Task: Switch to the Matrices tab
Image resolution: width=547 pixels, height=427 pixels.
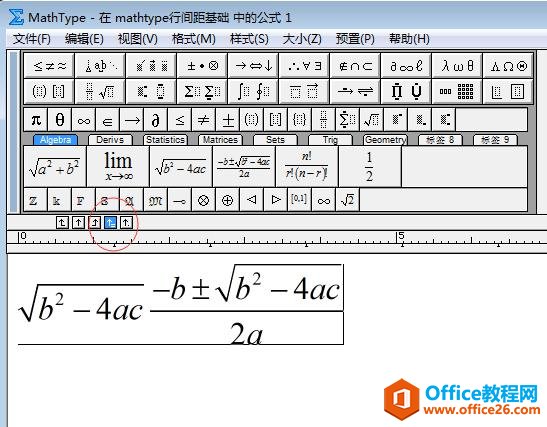Action: (220, 140)
